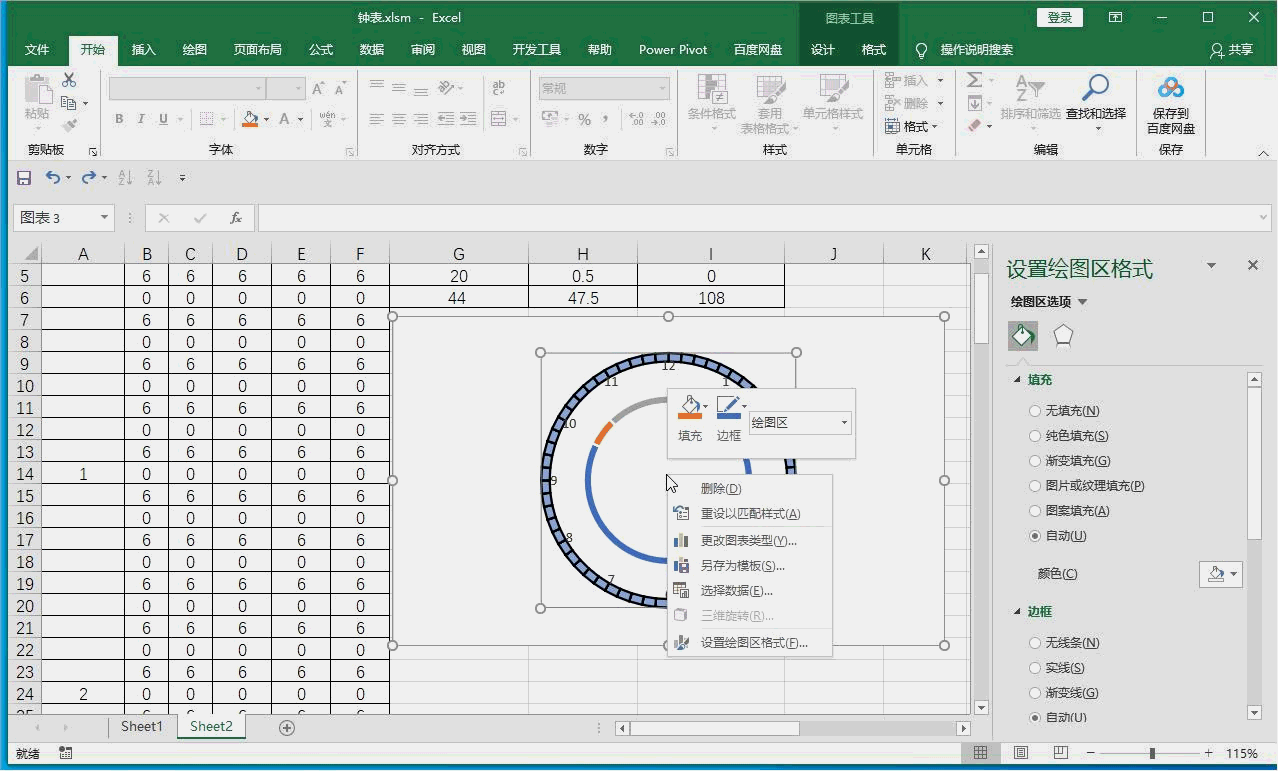Click the Page Layout view icon

point(1021,753)
